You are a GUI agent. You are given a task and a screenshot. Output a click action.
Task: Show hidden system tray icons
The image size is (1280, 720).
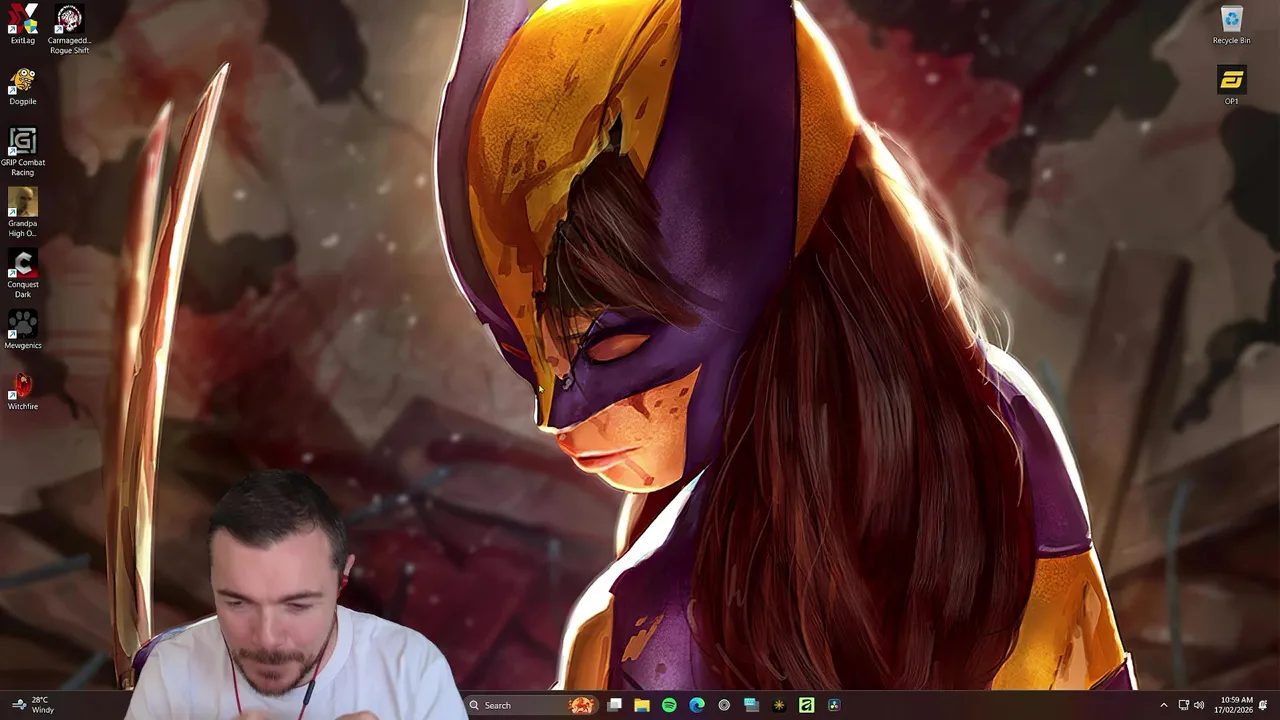(x=1163, y=705)
